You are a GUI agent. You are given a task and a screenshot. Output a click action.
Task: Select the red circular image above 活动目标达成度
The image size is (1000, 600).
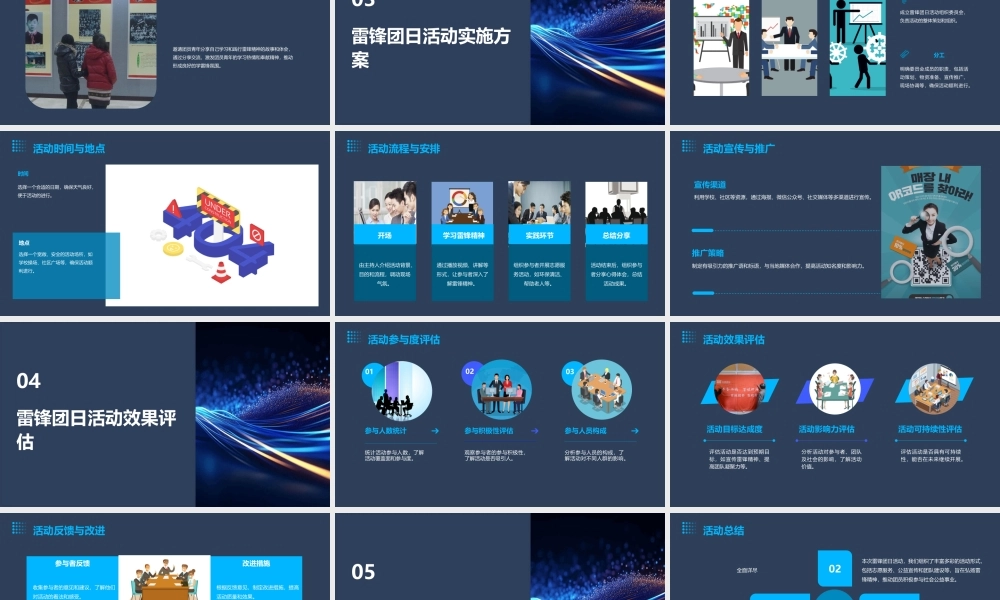[x=740, y=390]
